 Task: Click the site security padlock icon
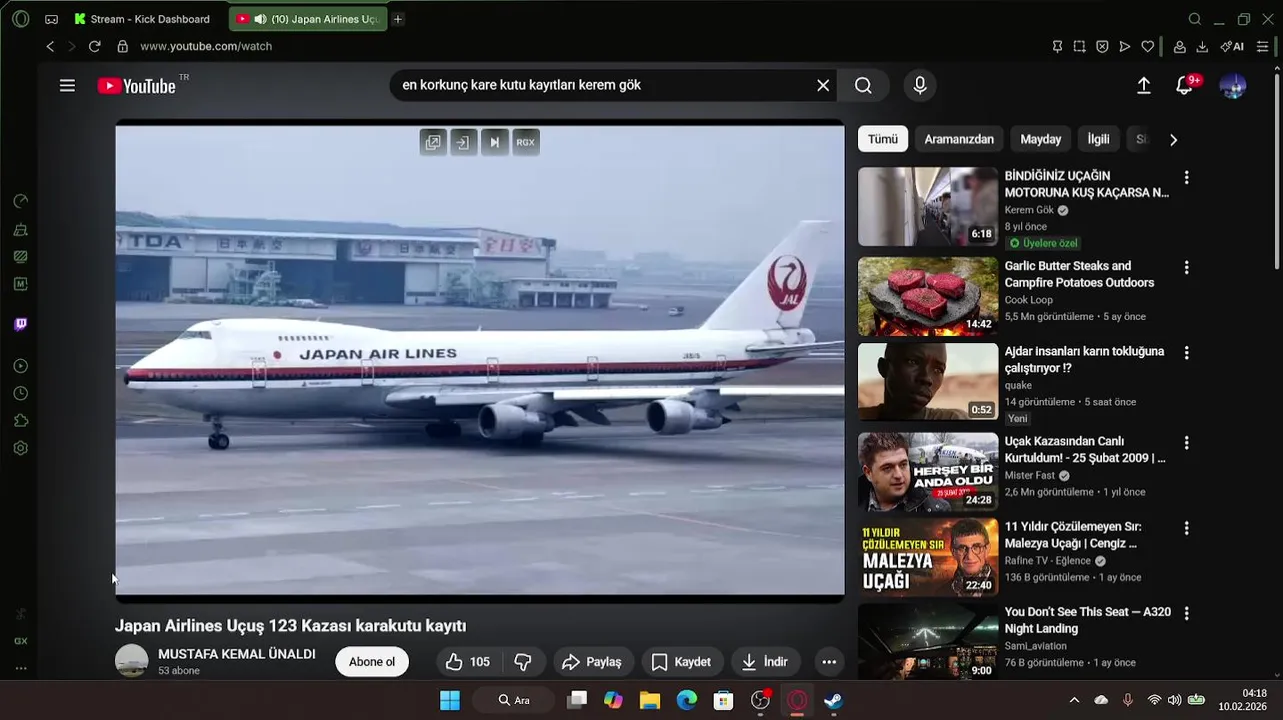pyautogui.click(x=123, y=46)
